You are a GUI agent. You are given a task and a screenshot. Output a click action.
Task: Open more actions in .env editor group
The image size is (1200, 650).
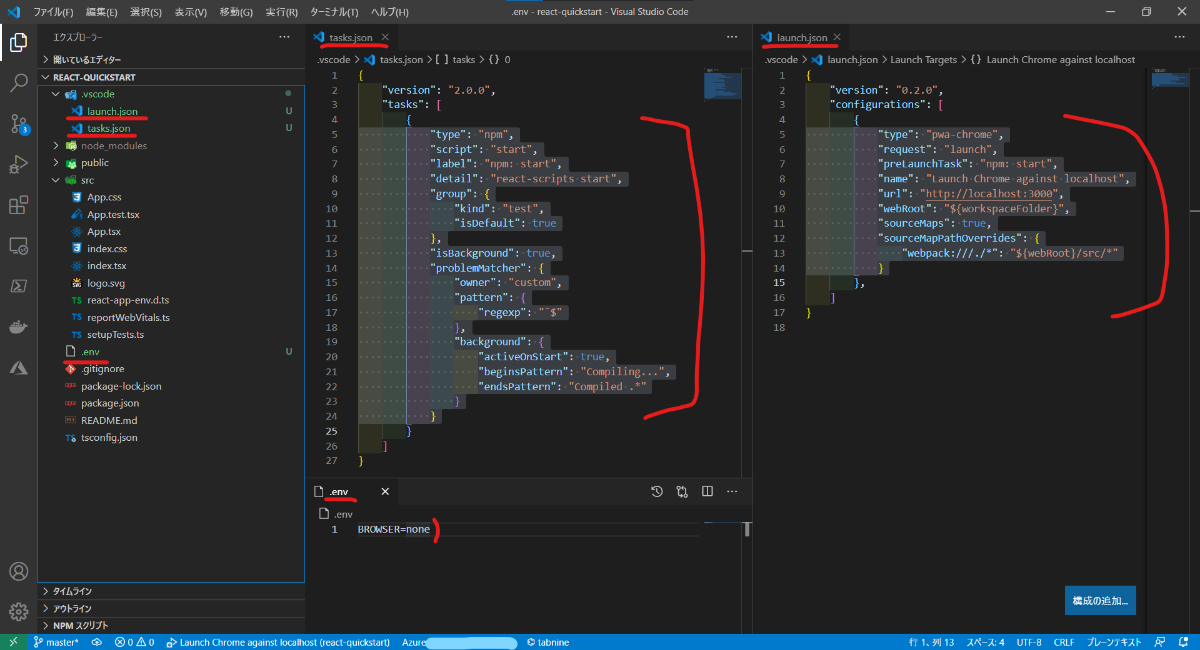coord(732,491)
